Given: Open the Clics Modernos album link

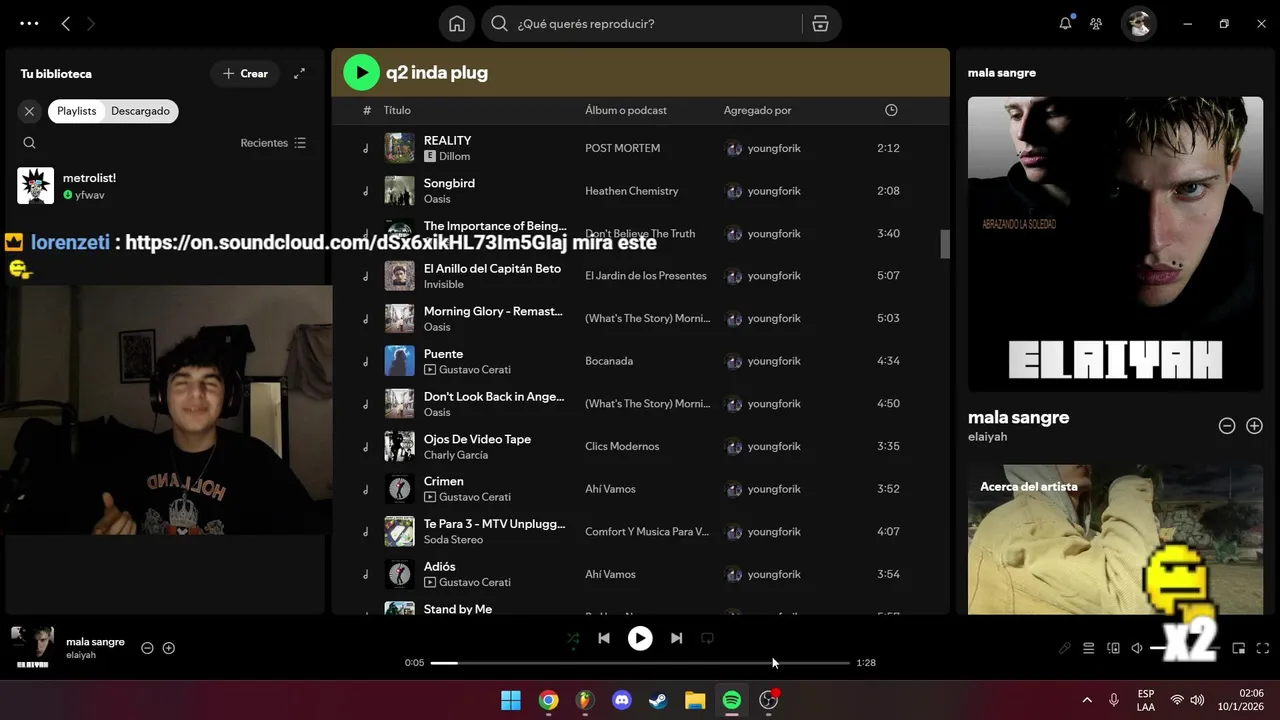Looking at the screenshot, I should click(x=622, y=446).
